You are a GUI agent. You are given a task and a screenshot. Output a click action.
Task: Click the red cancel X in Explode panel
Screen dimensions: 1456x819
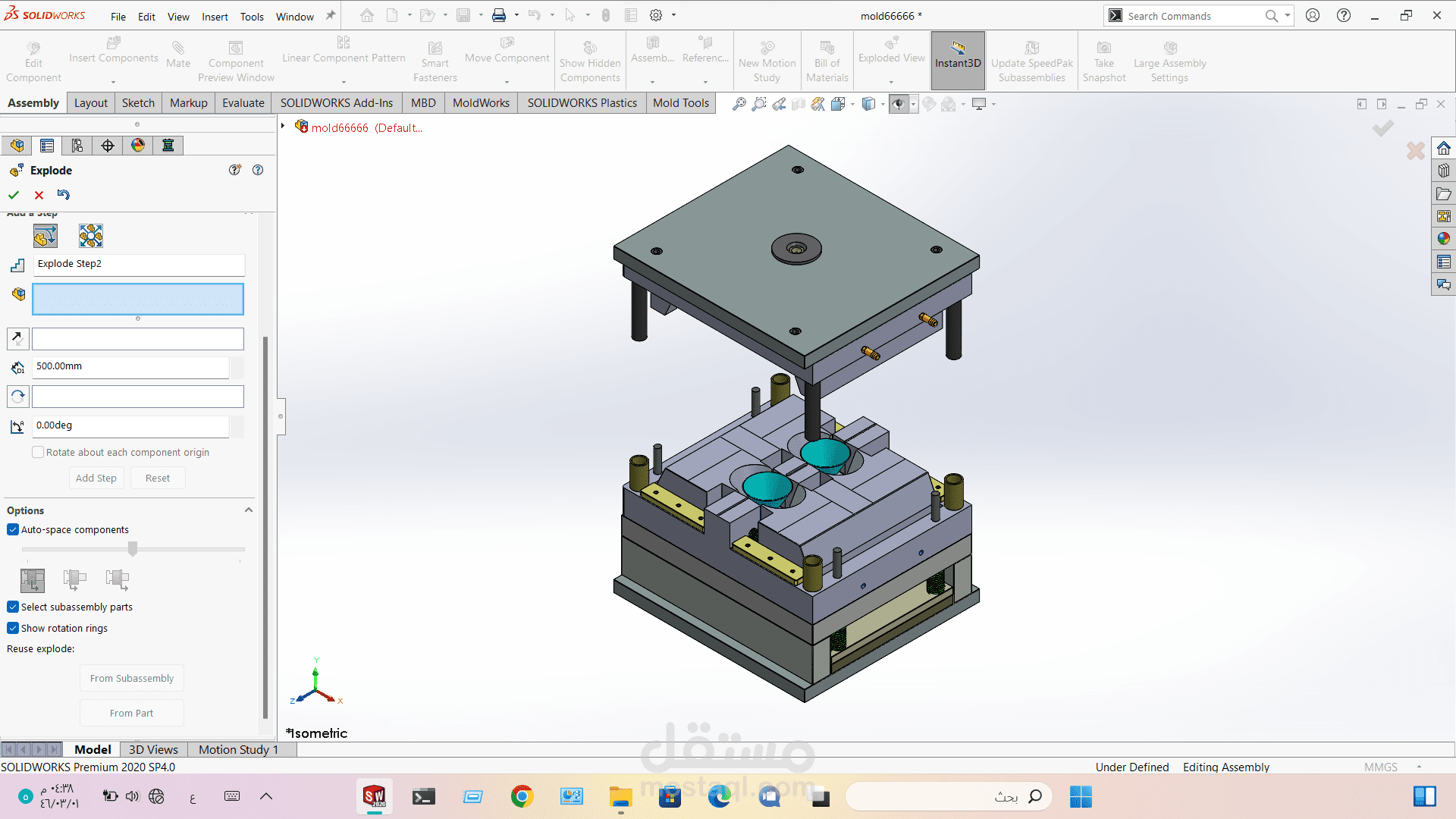pyautogui.click(x=39, y=195)
